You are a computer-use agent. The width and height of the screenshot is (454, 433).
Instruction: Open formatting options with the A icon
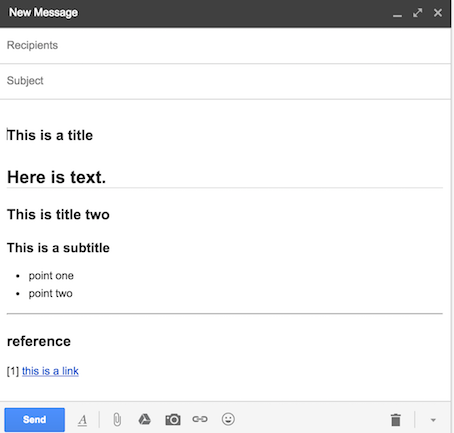pos(82,420)
